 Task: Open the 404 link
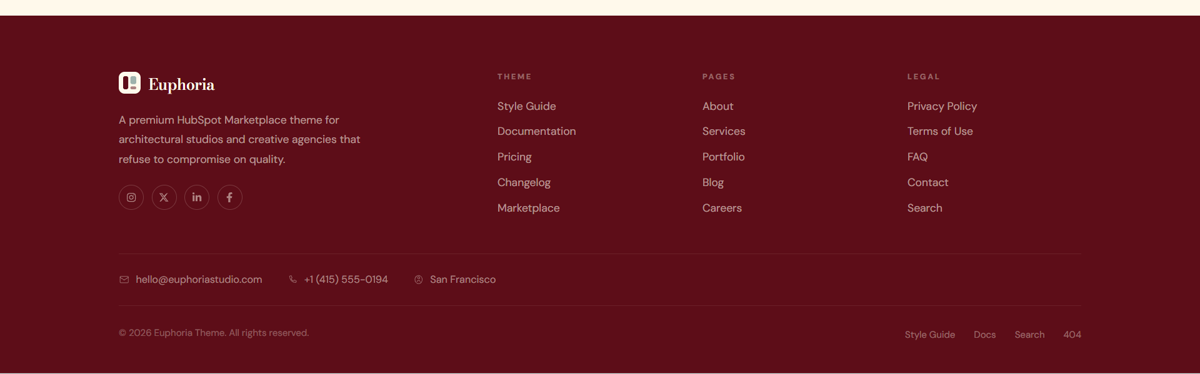(1072, 335)
